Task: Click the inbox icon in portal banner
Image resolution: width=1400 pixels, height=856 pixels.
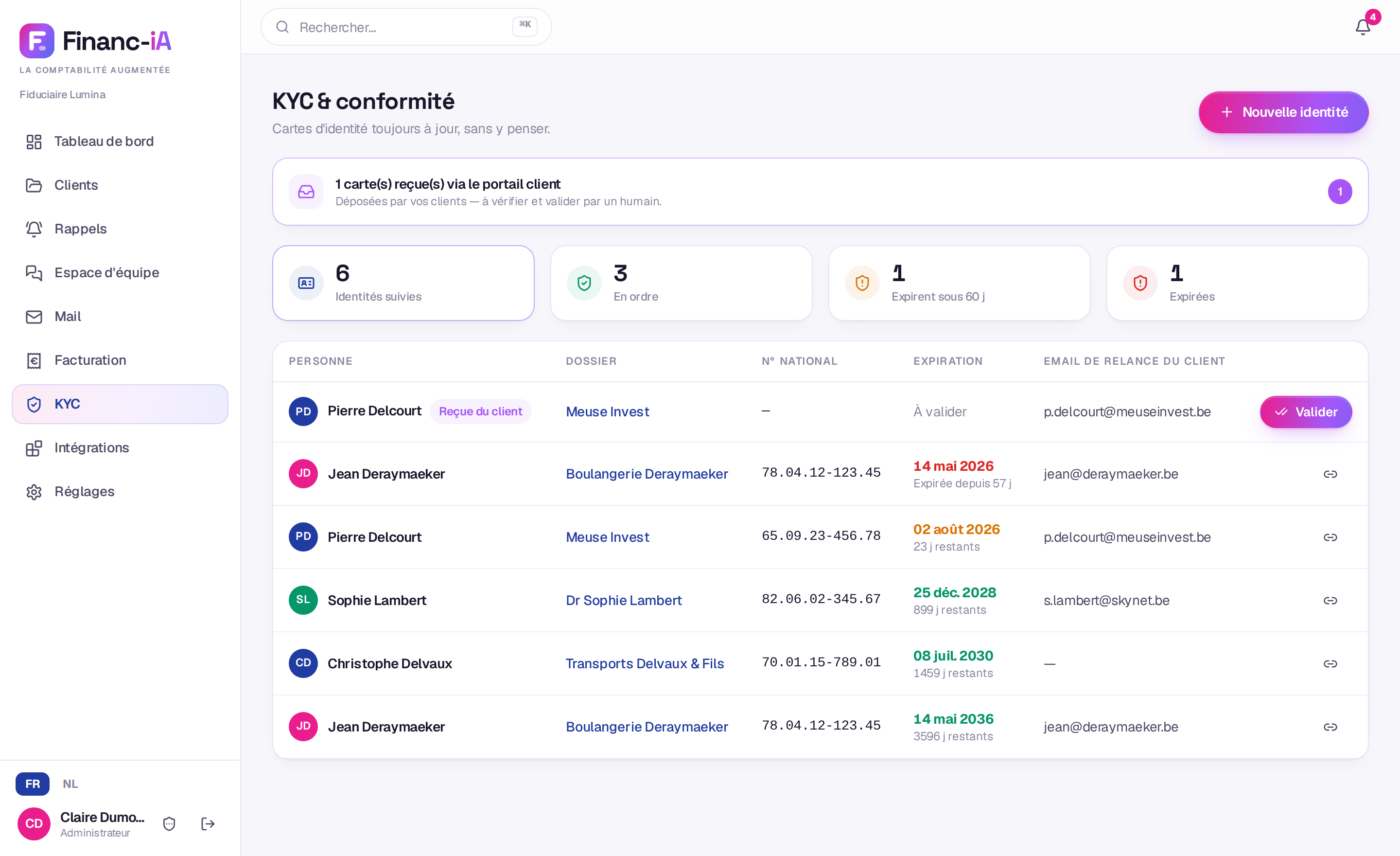Action: 306,192
